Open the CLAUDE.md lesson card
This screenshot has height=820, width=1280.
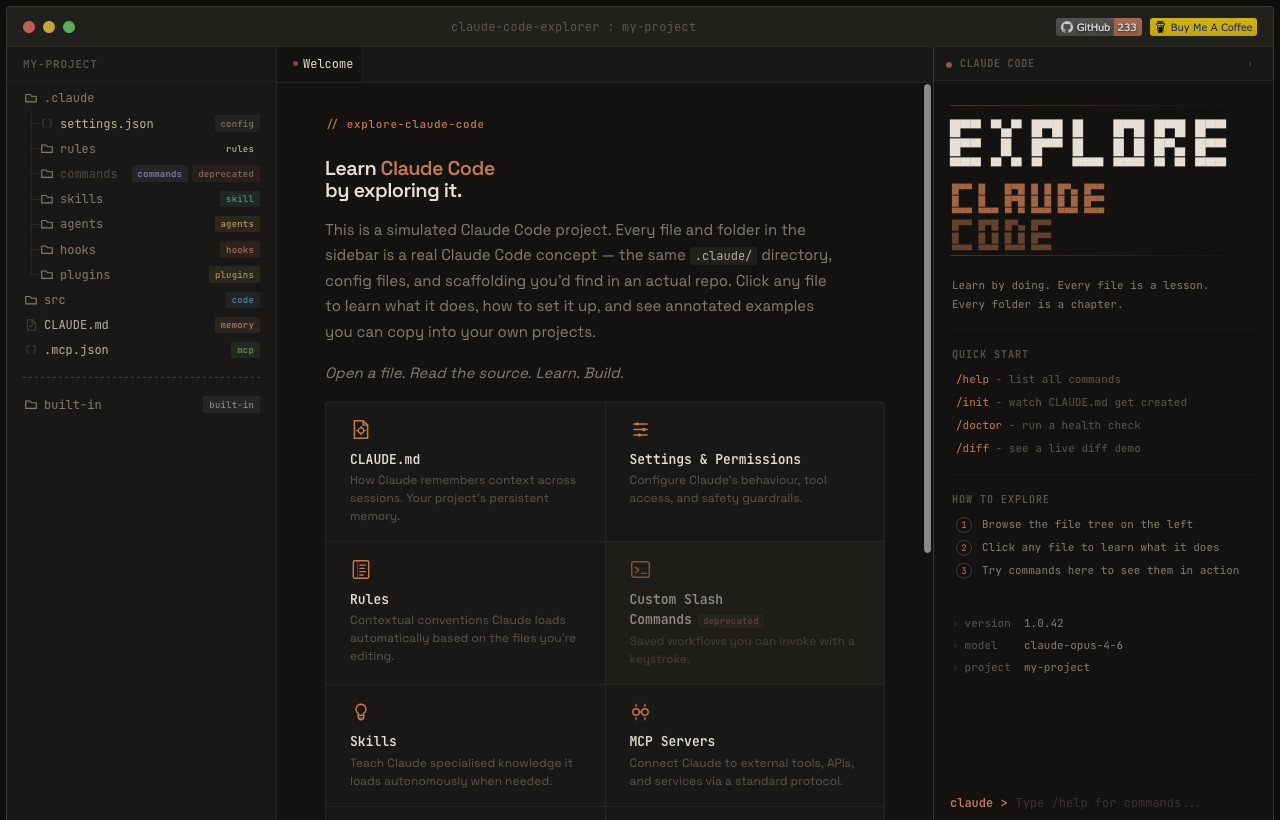465,472
